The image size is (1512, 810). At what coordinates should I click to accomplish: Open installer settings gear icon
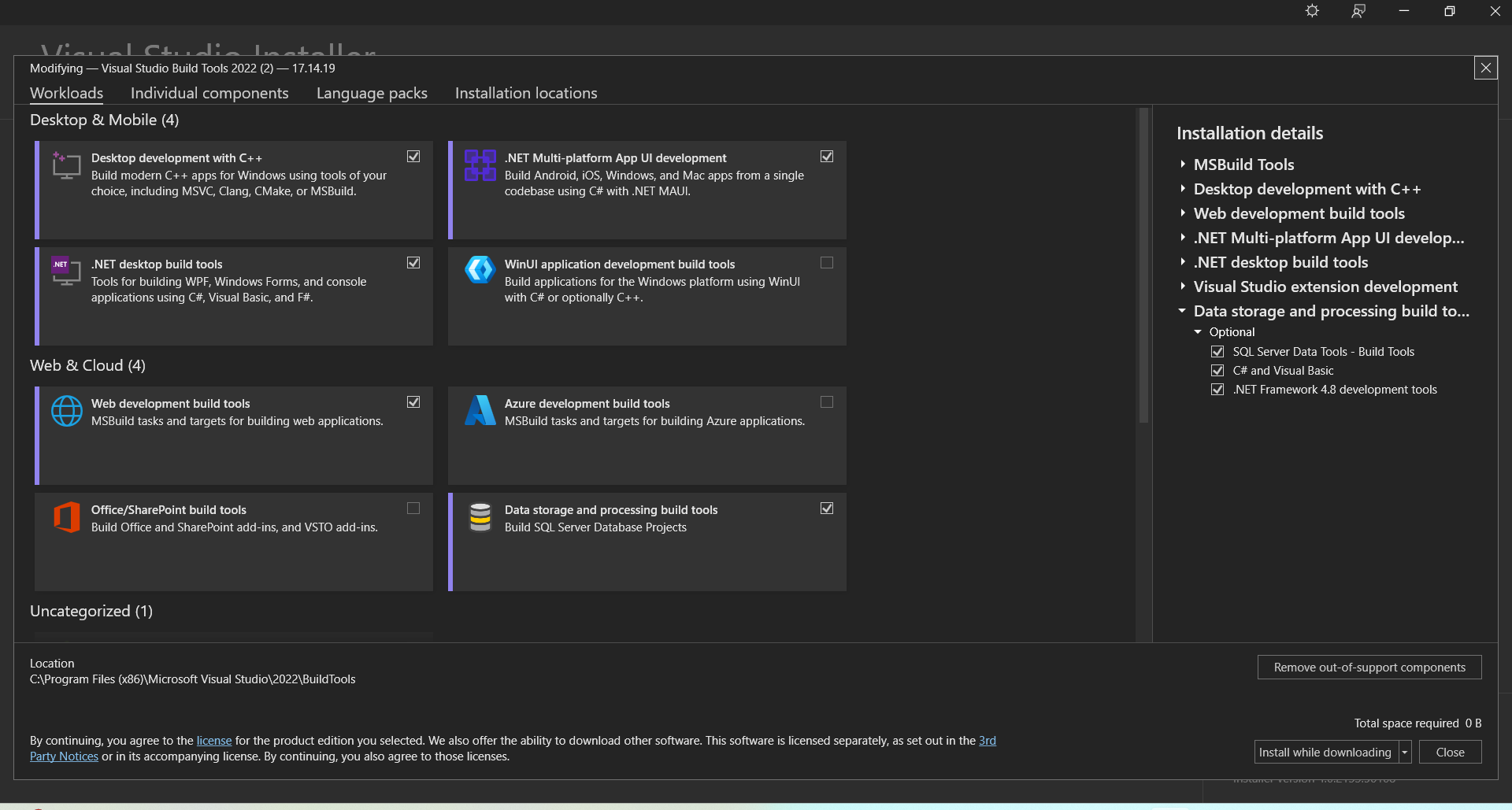(1312, 11)
